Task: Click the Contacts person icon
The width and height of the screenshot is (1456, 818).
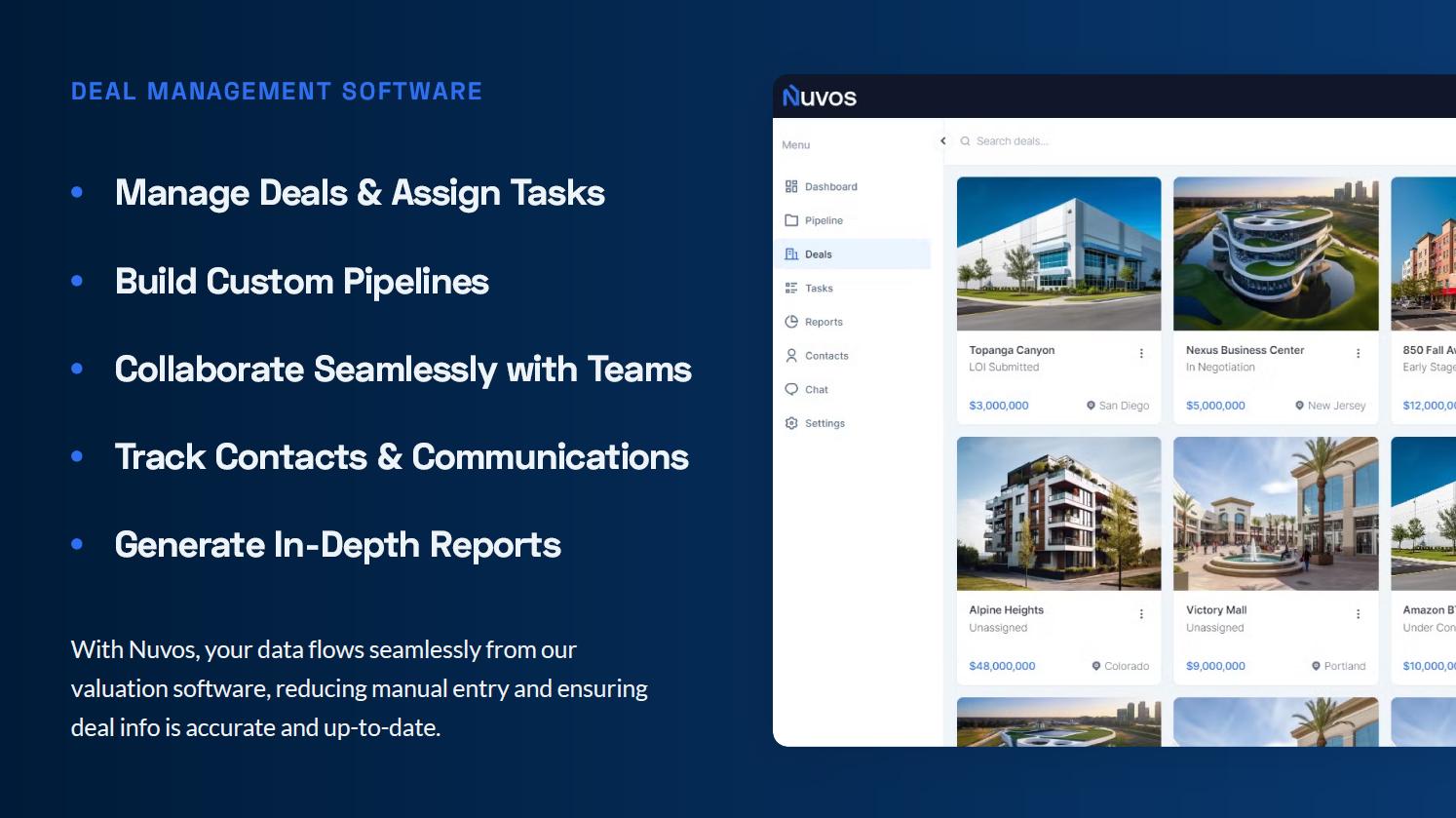Action: pyautogui.click(x=791, y=356)
